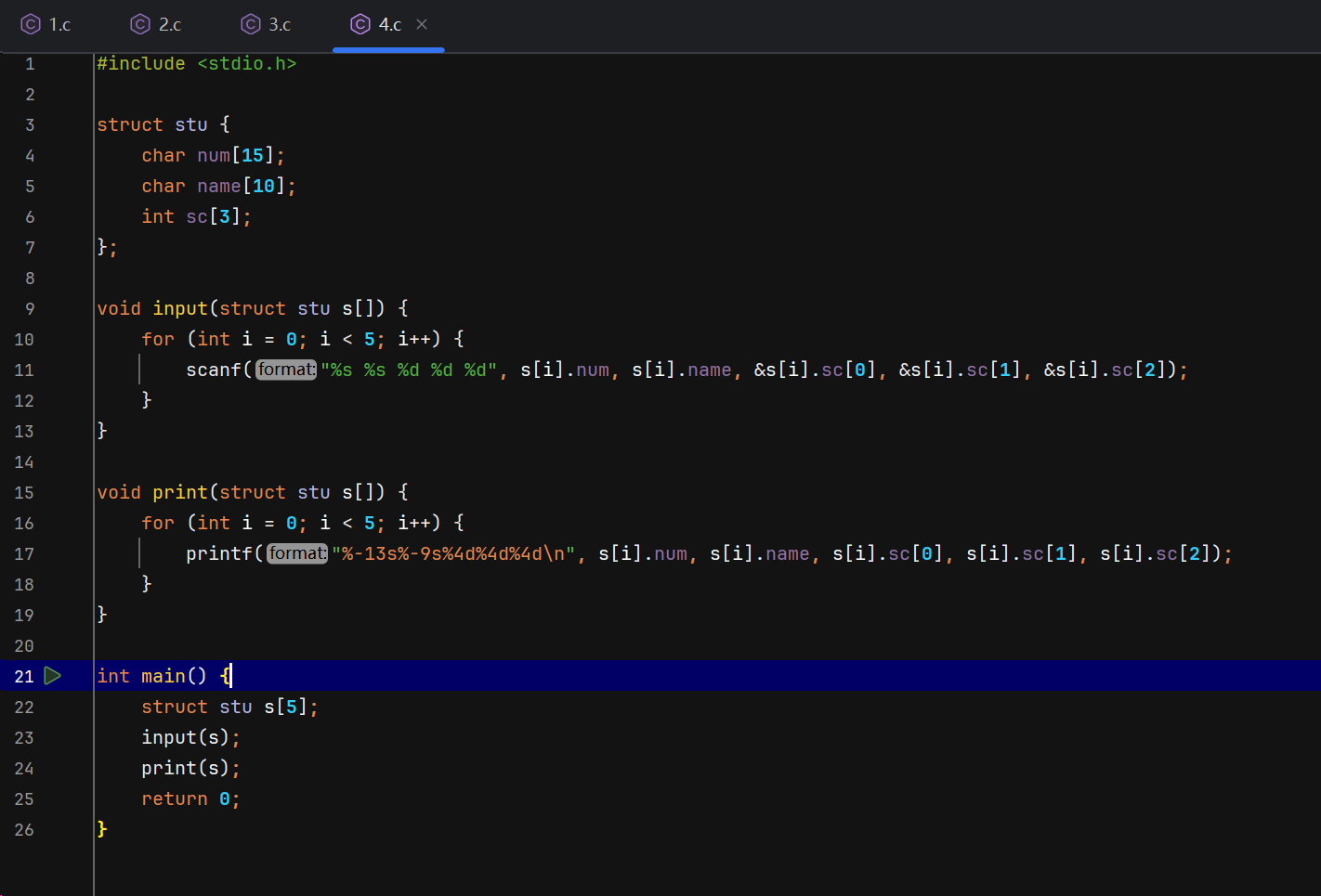Place cursor on the #include <stdio.h> line

(x=197, y=64)
